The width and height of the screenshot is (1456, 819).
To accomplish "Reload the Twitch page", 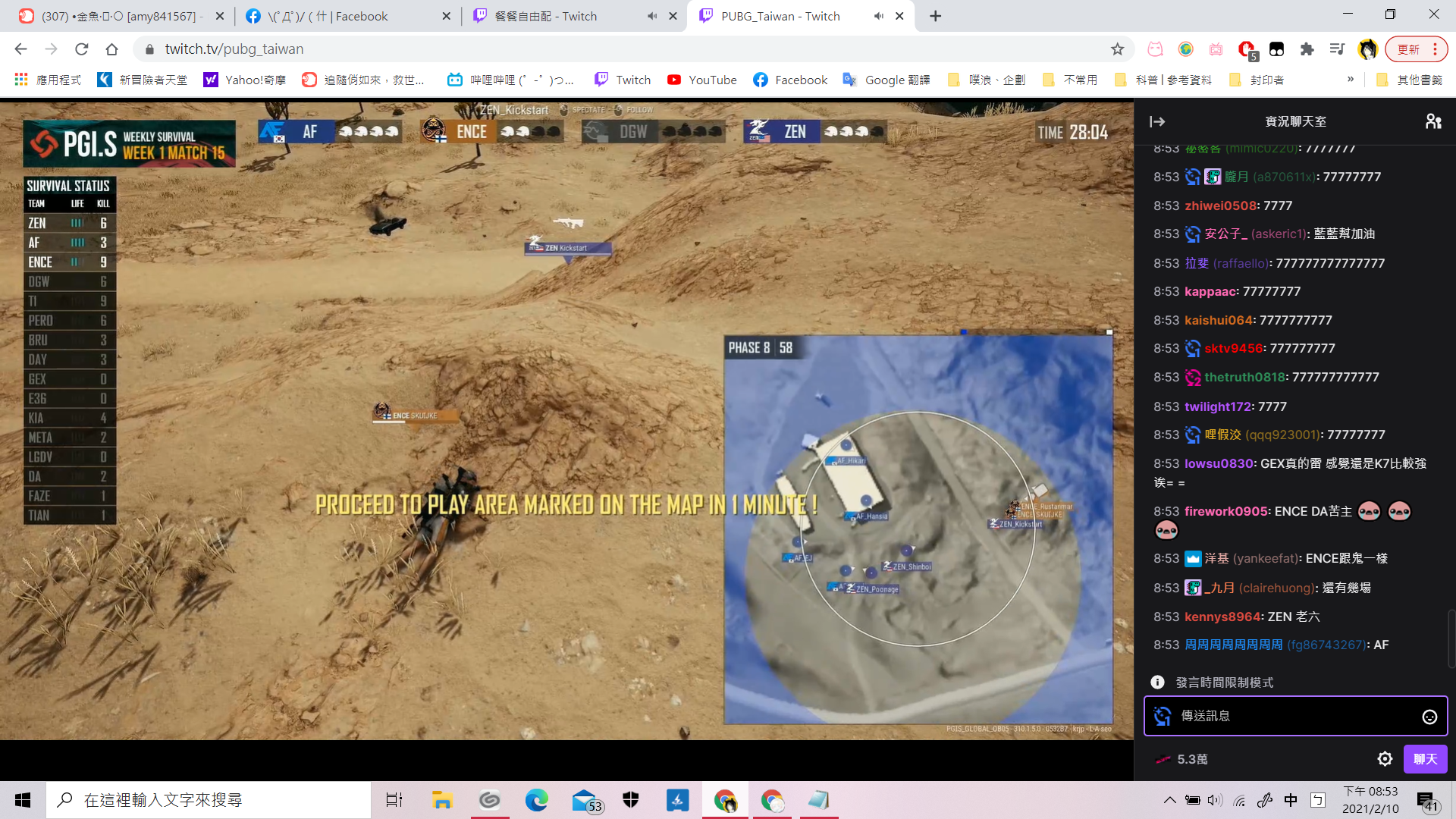I will [x=82, y=49].
